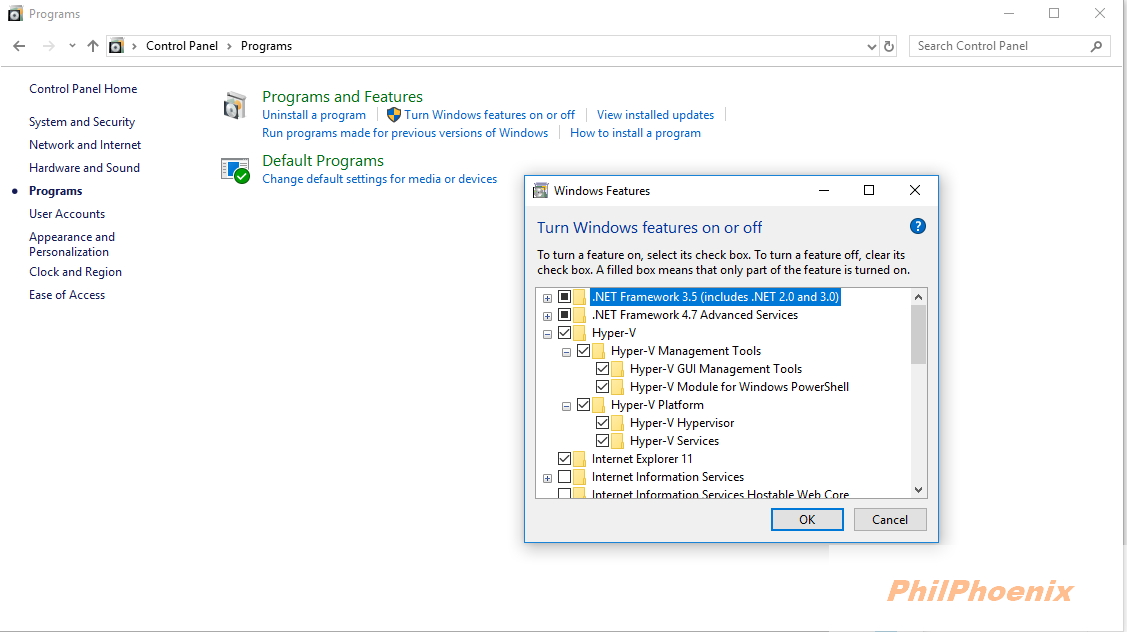
Task: Toggle .NET Framework 4.7 Advanced Services checkbox
Action: (x=564, y=315)
